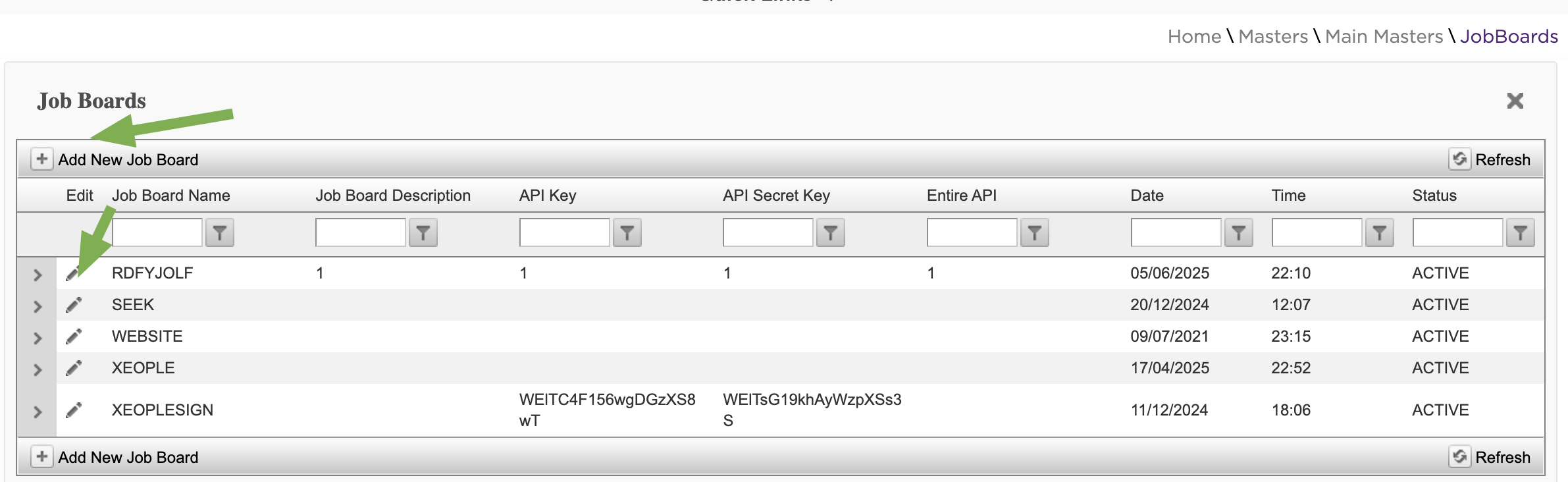Click the filter icon beside Status input
Image resolution: width=1568 pixels, height=482 pixels.
click(x=1521, y=232)
